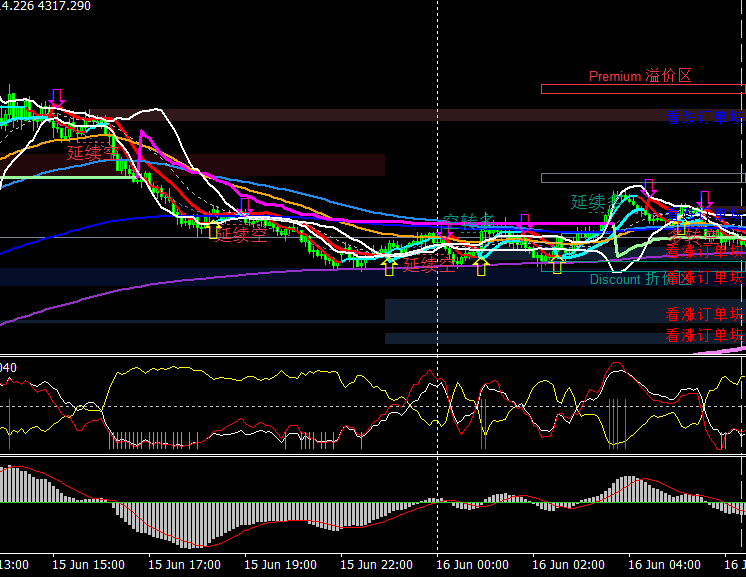Click the lowest red 看涨订单块 label
Image resolution: width=746 pixels, height=577 pixels.
coord(704,336)
